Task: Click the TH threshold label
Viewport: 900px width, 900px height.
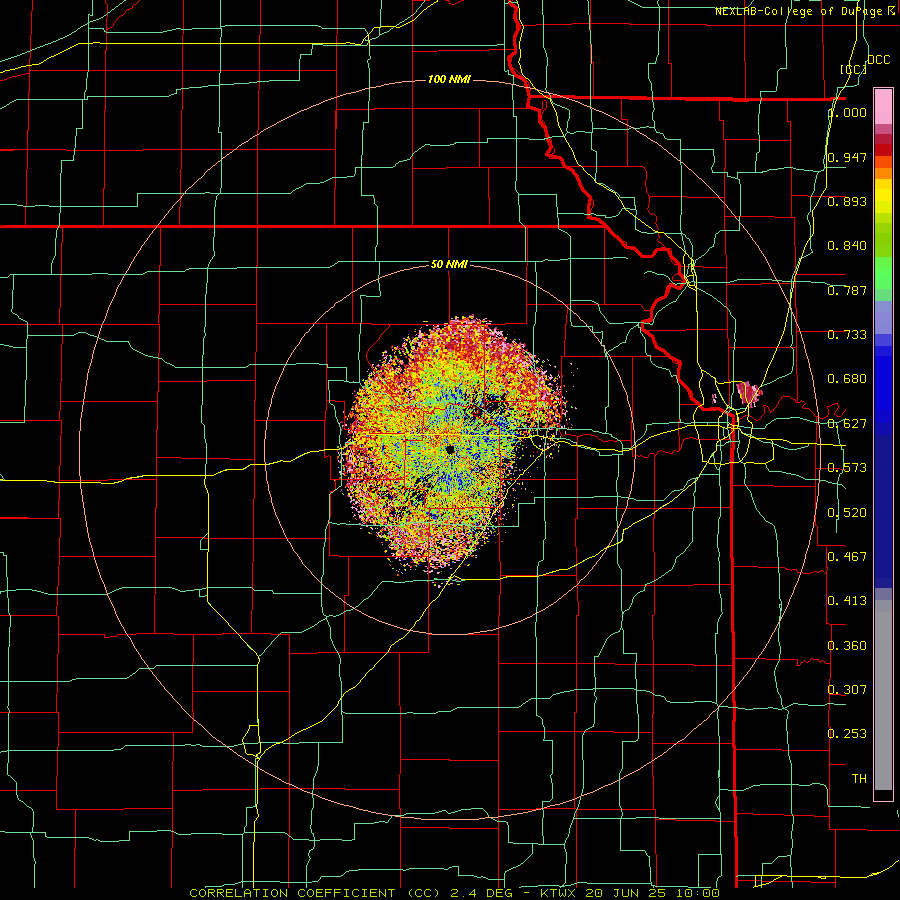Action: pyautogui.click(x=859, y=778)
